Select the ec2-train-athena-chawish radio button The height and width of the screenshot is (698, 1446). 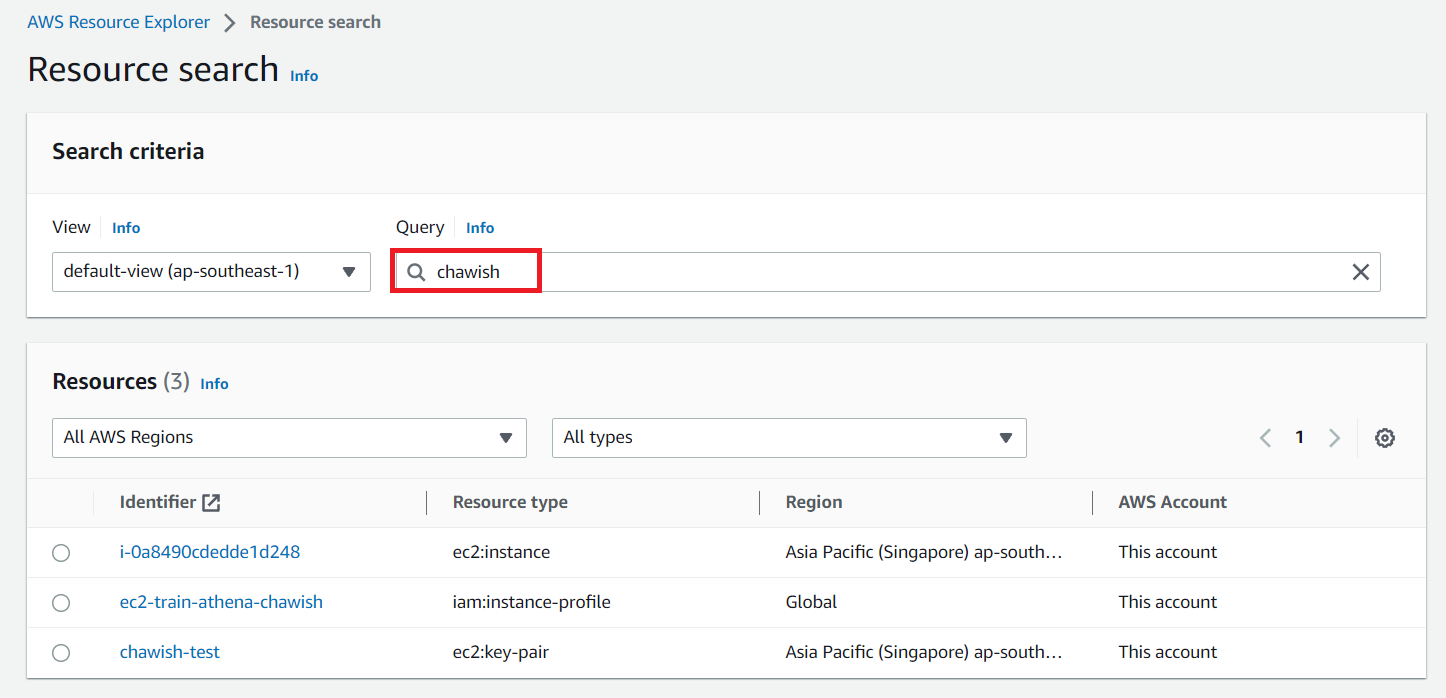click(x=61, y=602)
